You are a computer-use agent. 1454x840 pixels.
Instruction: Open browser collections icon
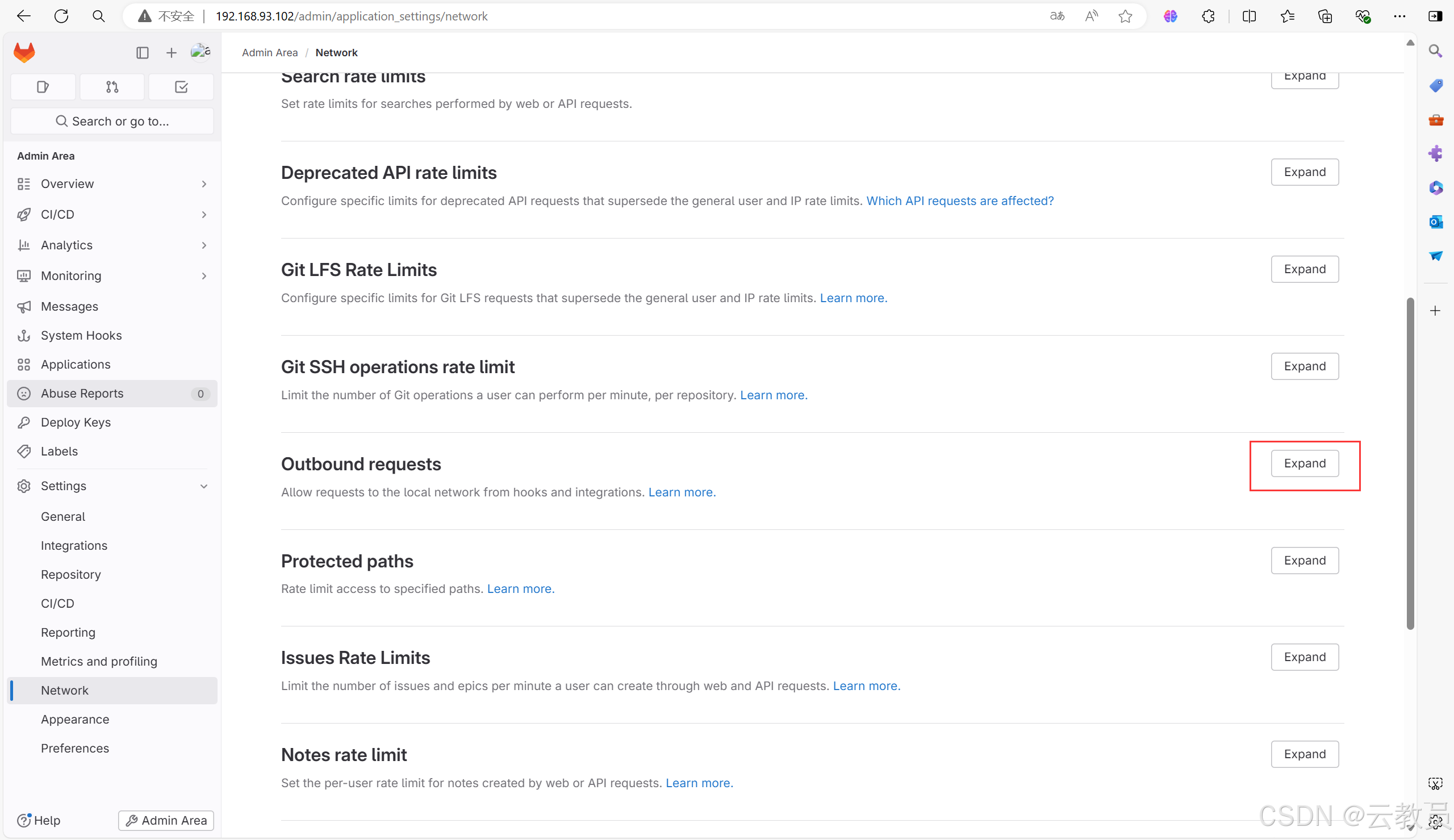click(x=1326, y=16)
